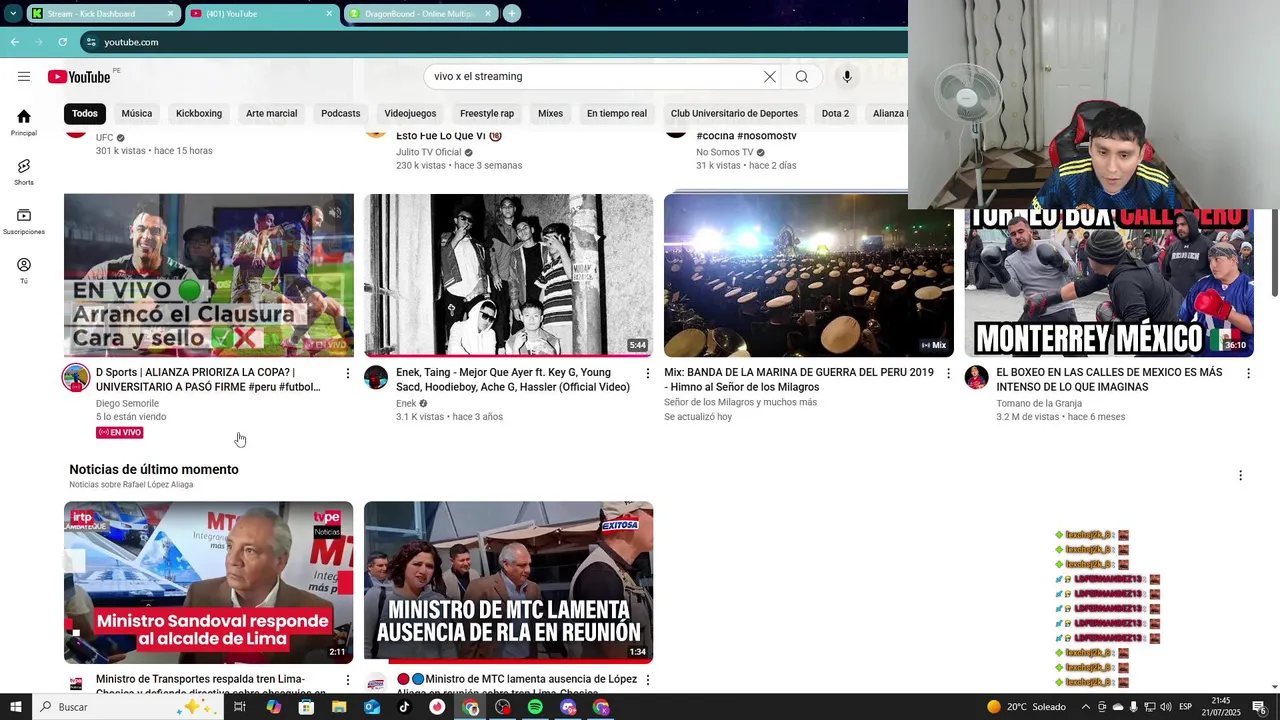Open Spotify from the taskbar
Screen dimensions: 1280x720
tap(535, 707)
